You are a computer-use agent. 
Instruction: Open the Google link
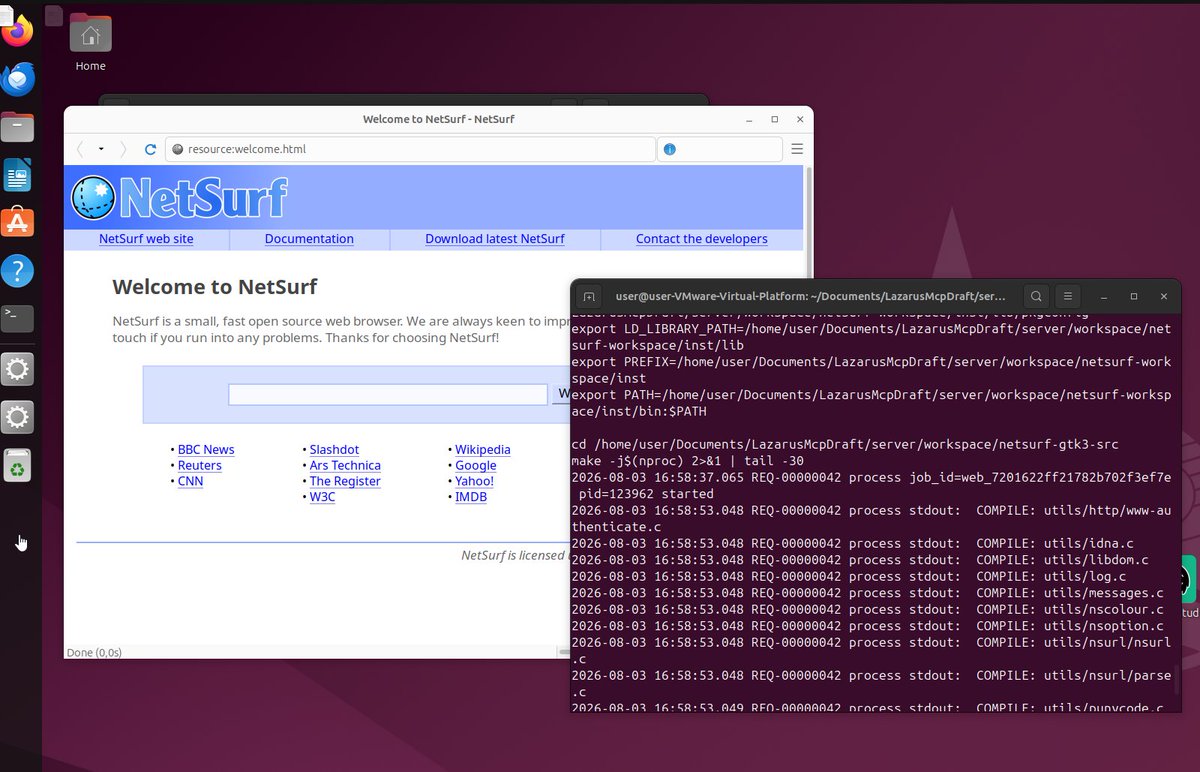tap(476, 466)
